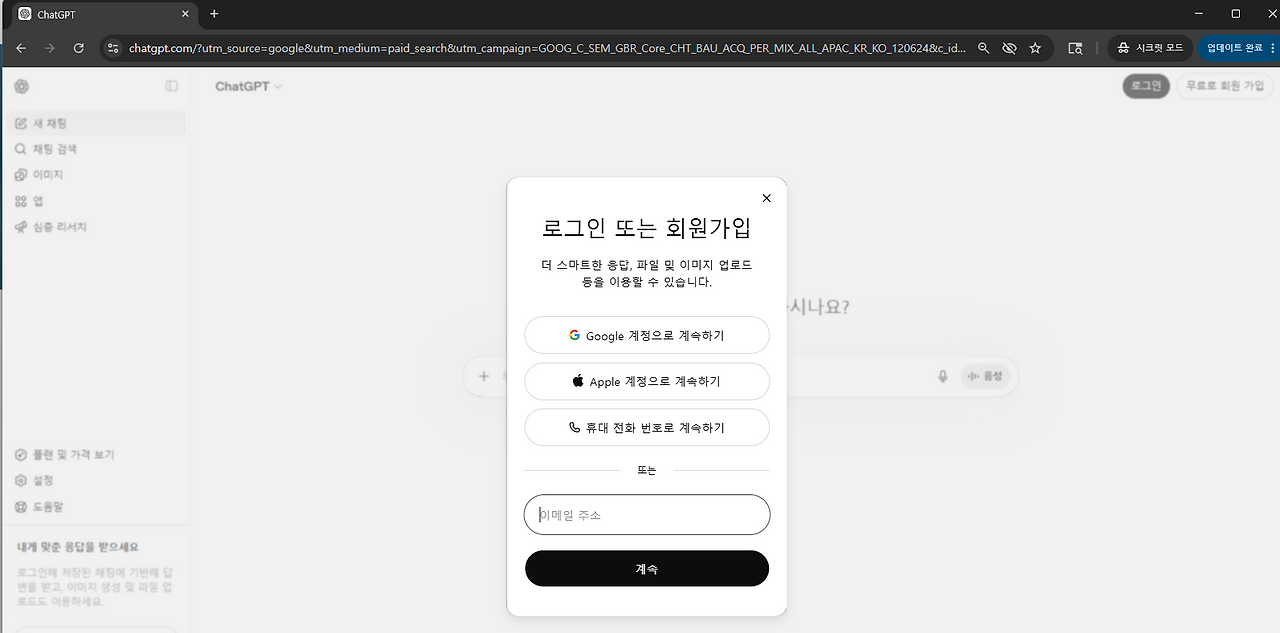The height and width of the screenshot is (633, 1280).
Task: Click heading 로그인 또는 회원가입
Action: coord(646,228)
